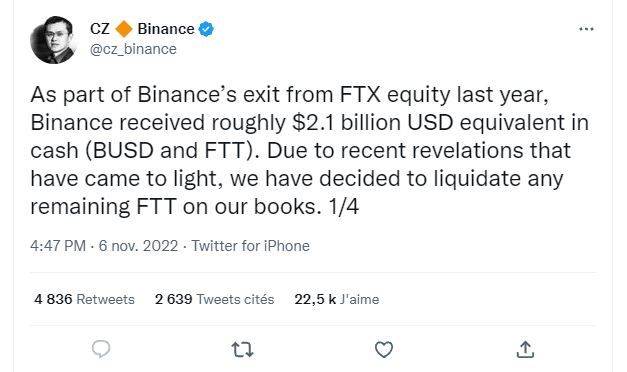Click the blue verified badge
The height and width of the screenshot is (372, 627).
tap(206, 29)
